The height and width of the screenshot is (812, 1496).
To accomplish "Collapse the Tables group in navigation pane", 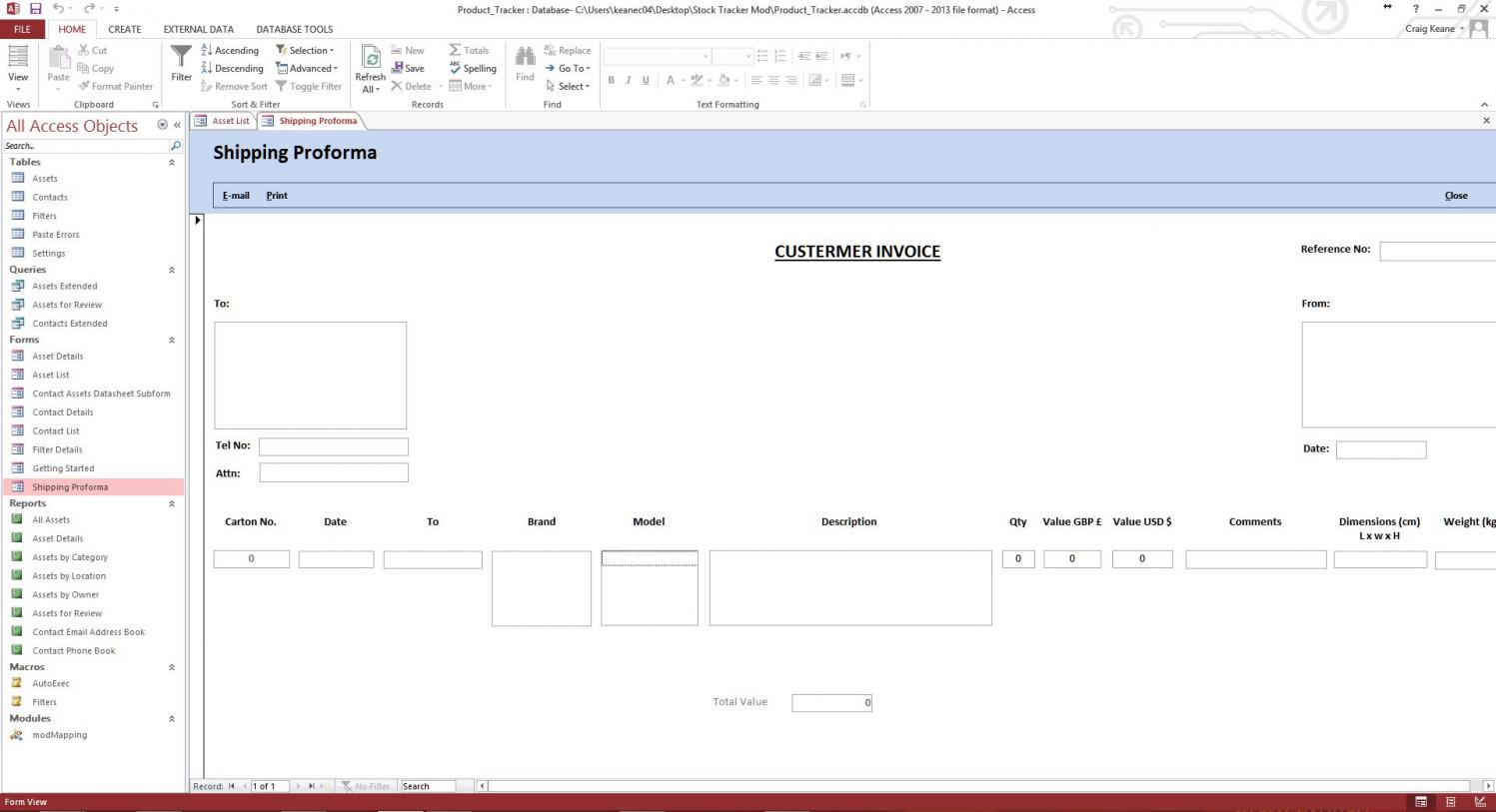I will point(172,162).
